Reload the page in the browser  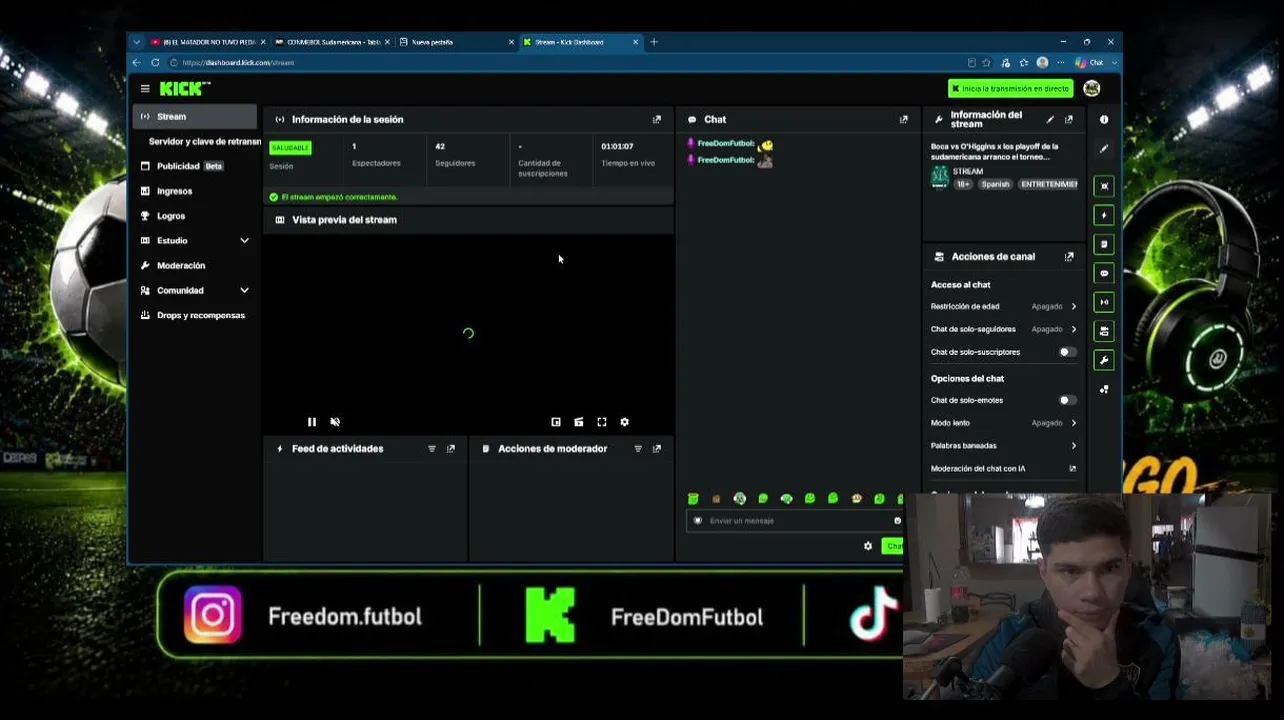tap(155, 63)
